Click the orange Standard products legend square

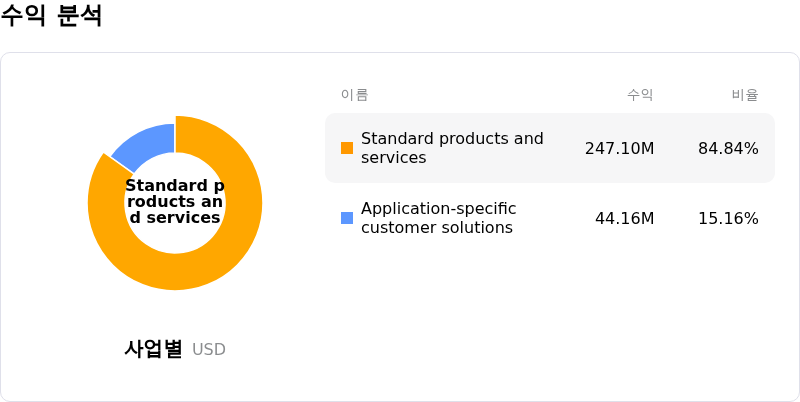[x=347, y=148]
